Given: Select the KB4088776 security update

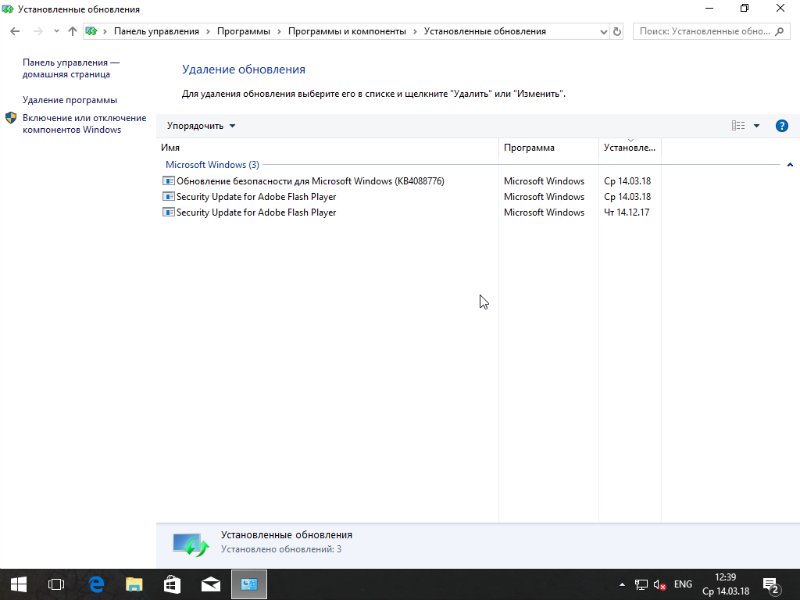Looking at the screenshot, I should click(x=310, y=181).
